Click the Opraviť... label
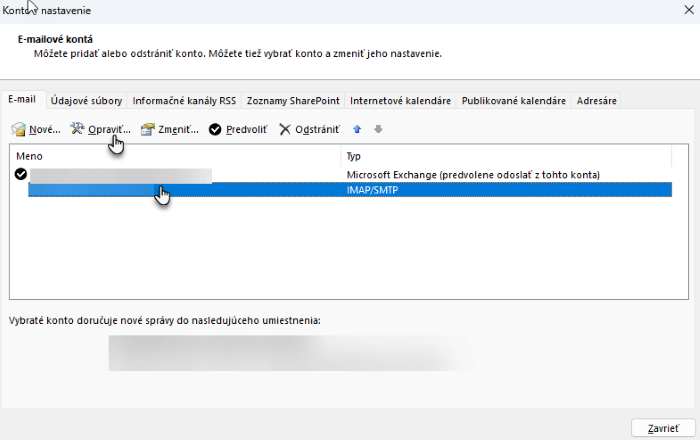700x440 pixels. point(109,129)
